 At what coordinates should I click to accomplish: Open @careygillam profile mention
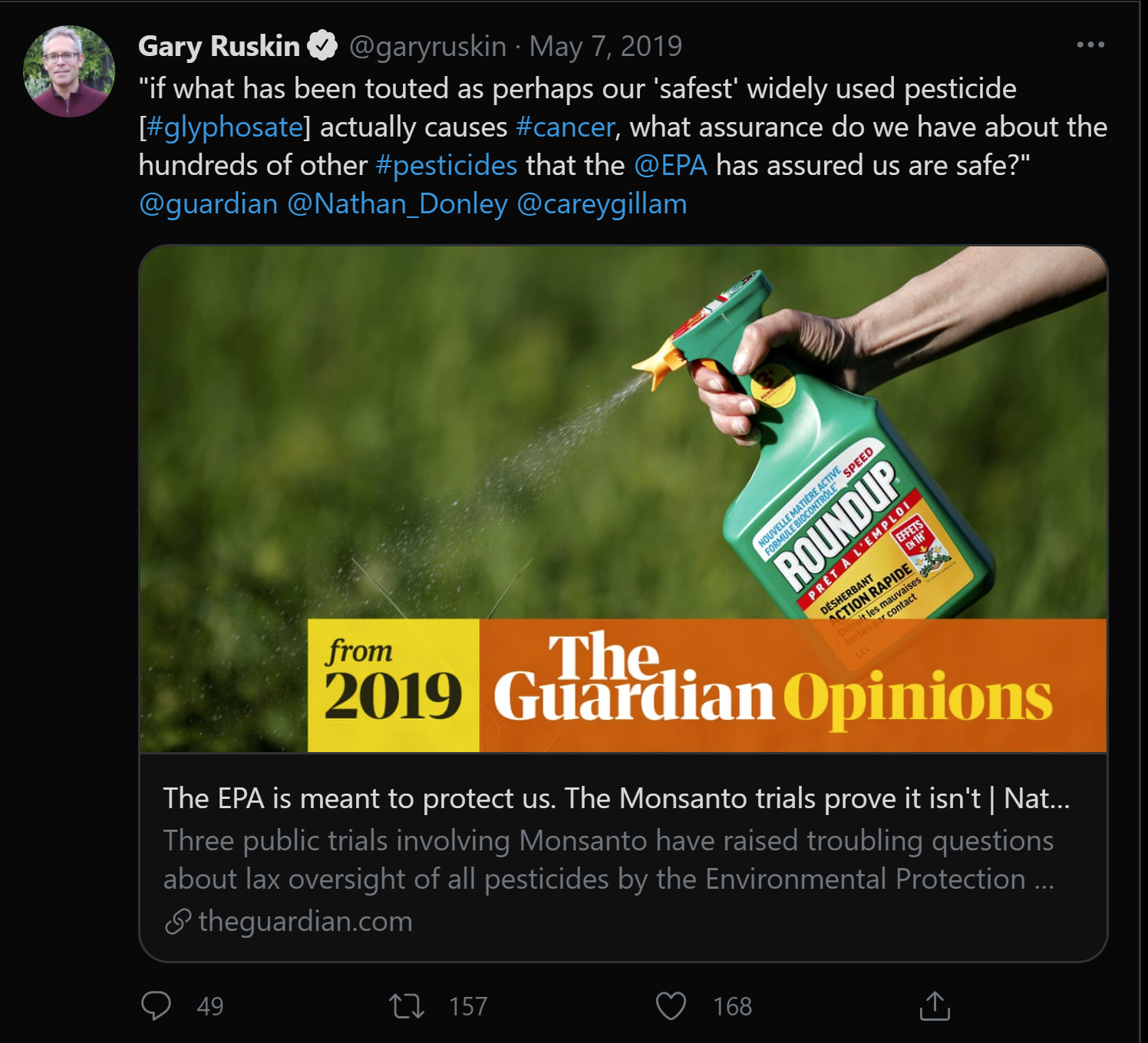[x=602, y=203]
